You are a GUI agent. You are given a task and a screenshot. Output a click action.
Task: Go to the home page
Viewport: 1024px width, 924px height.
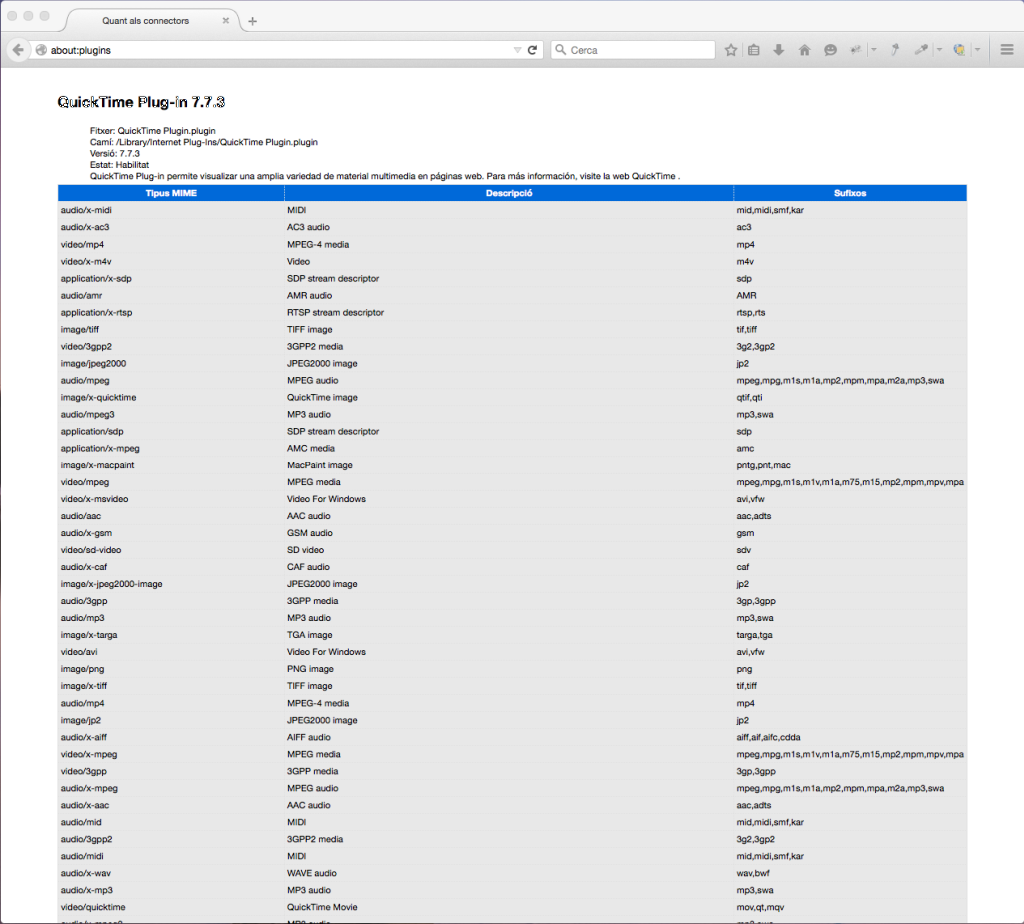pyautogui.click(x=804, y=50)
